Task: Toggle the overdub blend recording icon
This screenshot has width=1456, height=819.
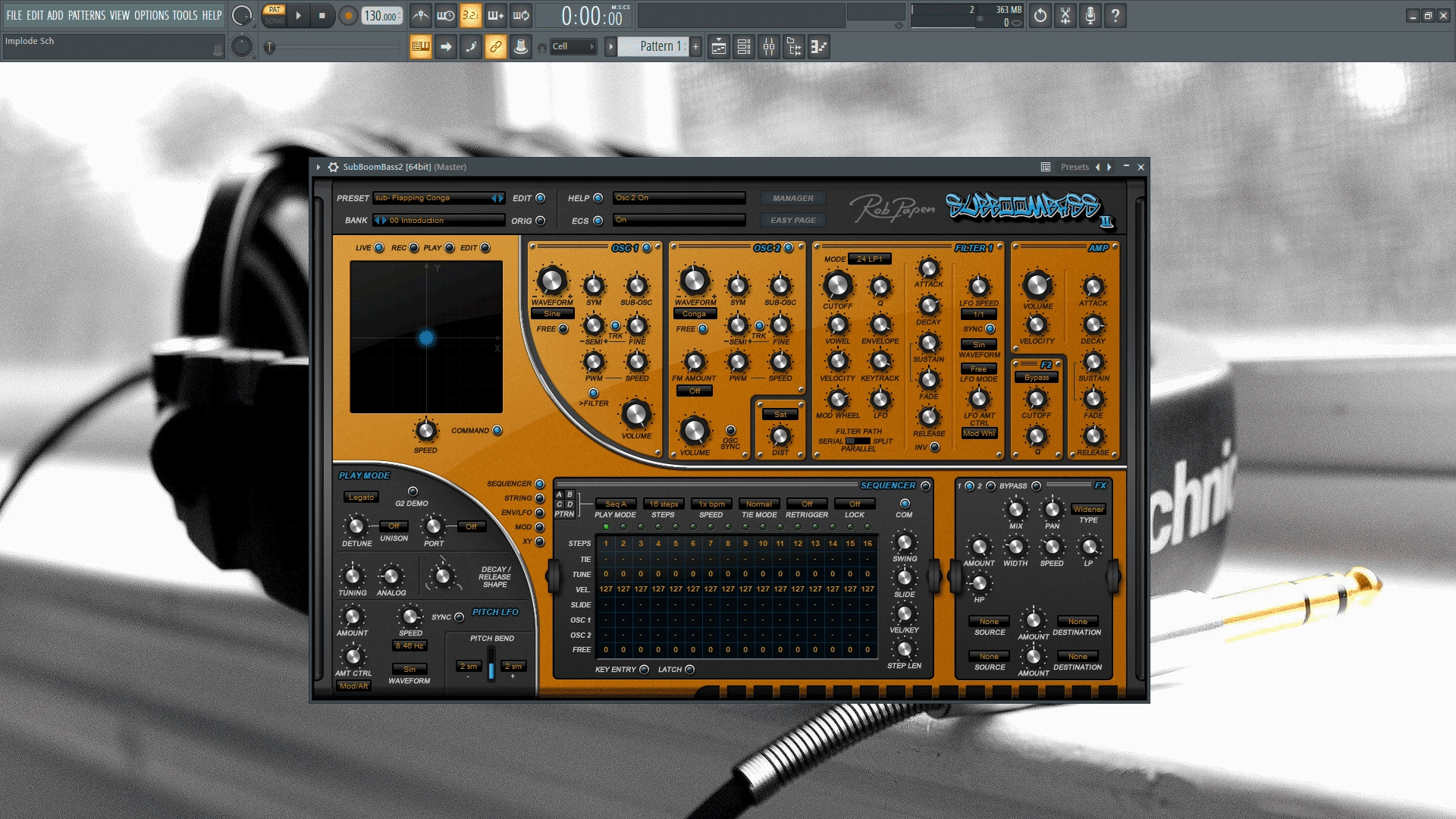Action: point(495,15)
